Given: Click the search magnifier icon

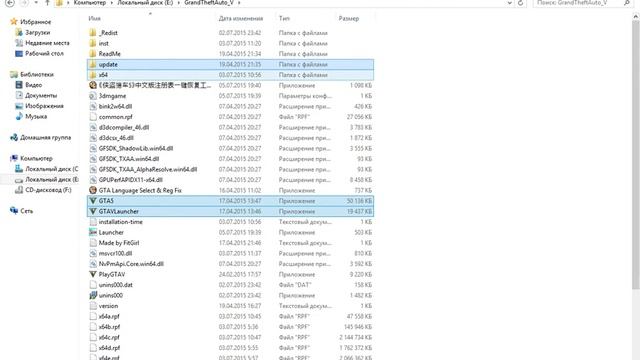Looking at the screenshot, I should coord(627,2).
